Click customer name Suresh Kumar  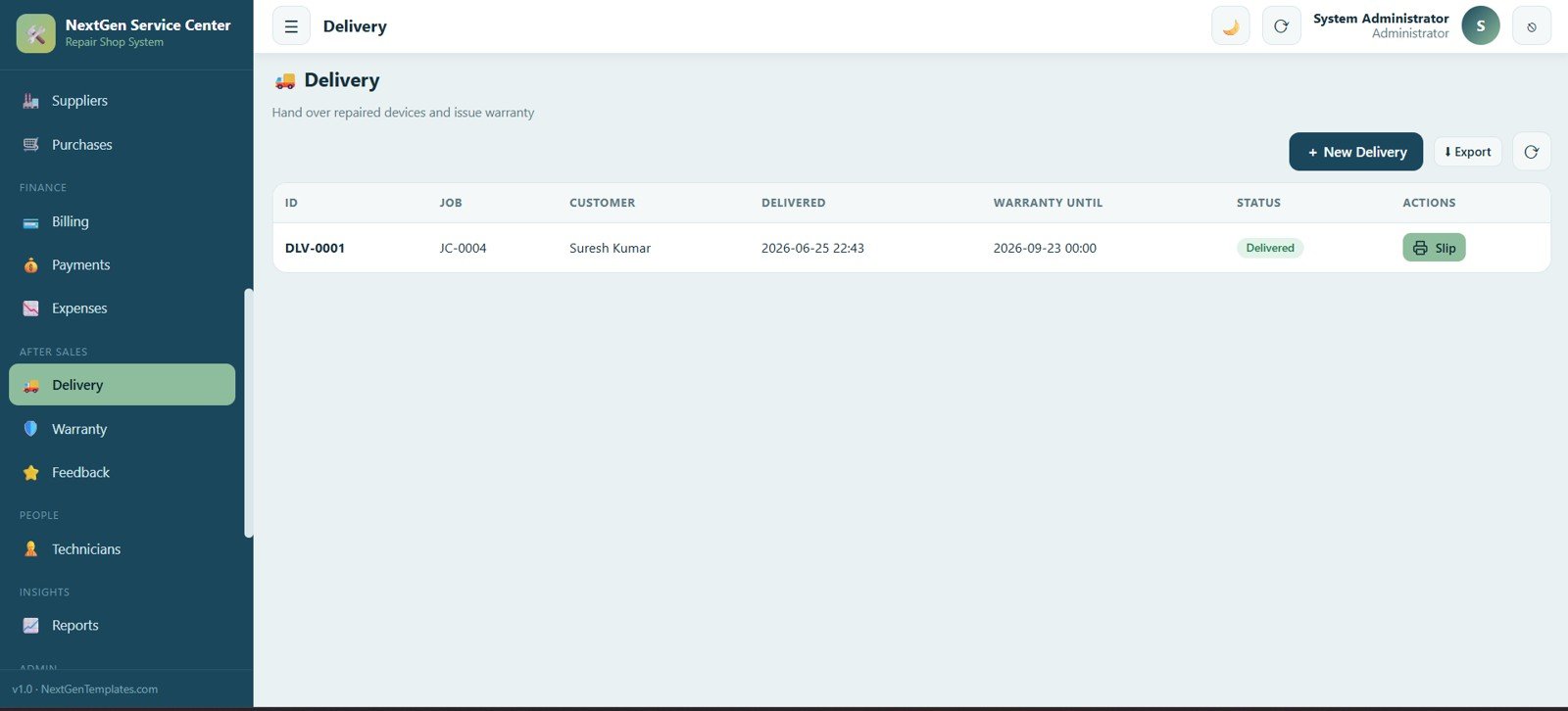(610, 248)
